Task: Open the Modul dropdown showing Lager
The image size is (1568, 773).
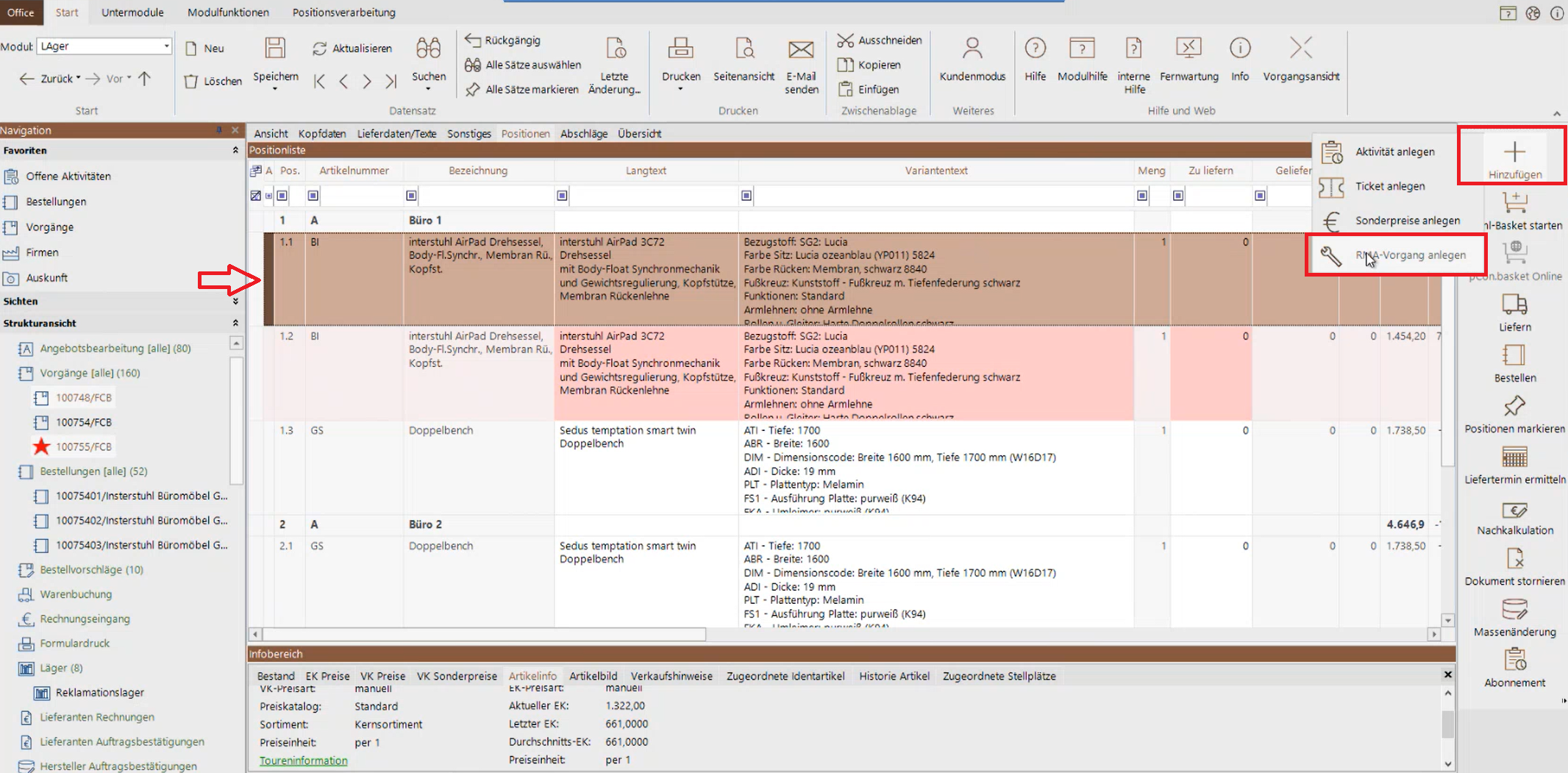Action: (166, 46)
